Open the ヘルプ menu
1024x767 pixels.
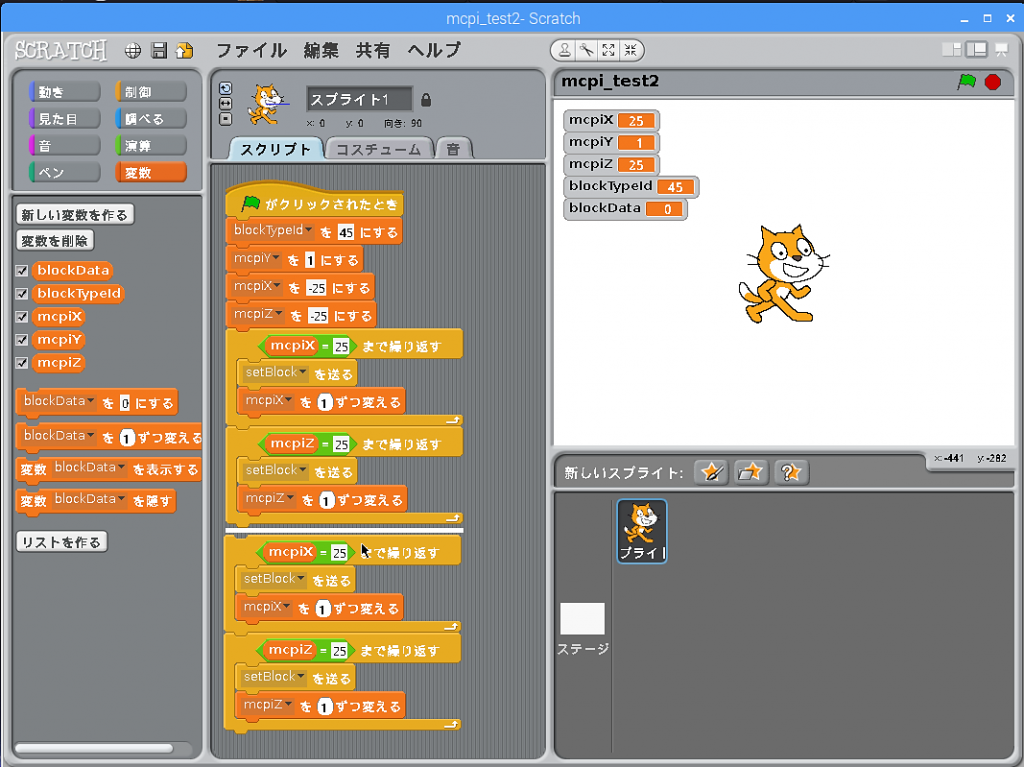coord(434,50)
